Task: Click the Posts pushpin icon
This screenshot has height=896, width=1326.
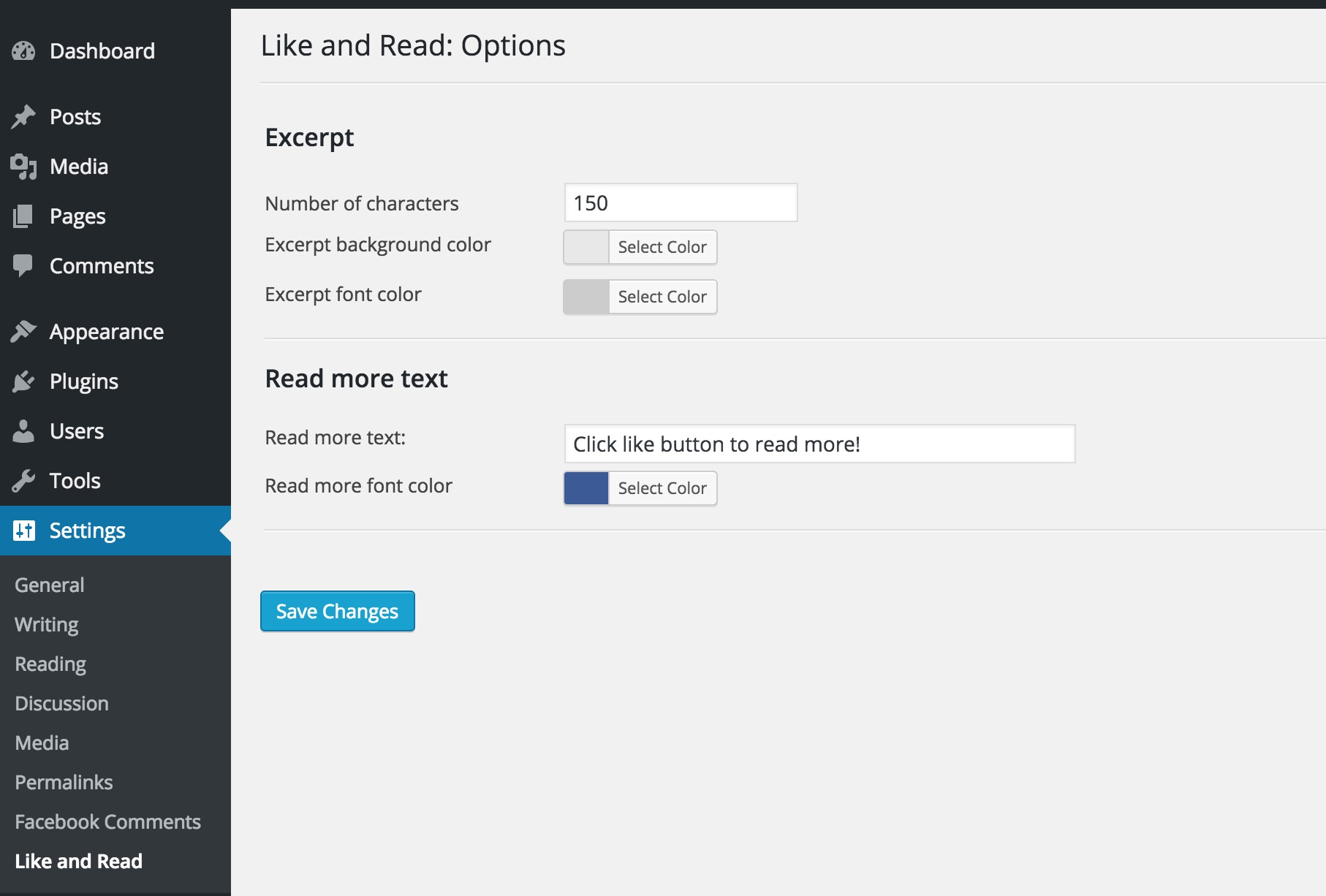Action: (23, 117)
